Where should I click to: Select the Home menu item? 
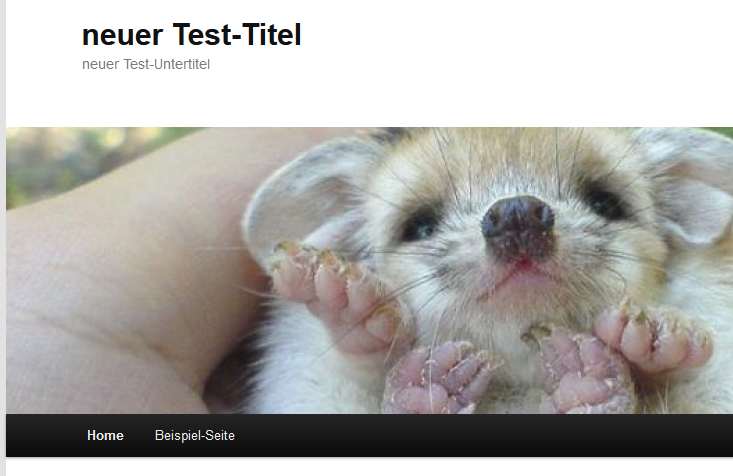[x=105, y=435]
